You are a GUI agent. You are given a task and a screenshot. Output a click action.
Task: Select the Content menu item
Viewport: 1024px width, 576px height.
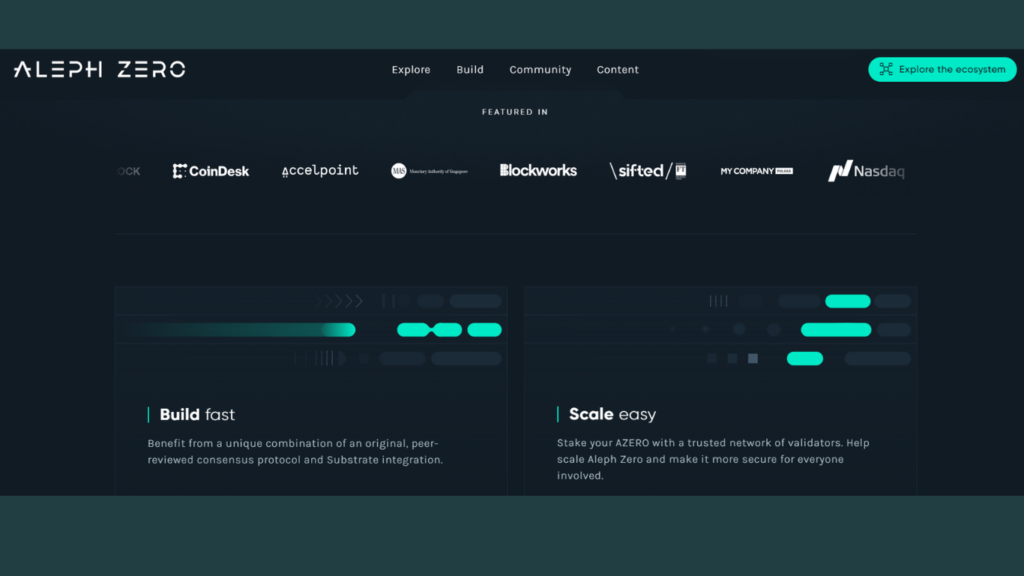617,70
